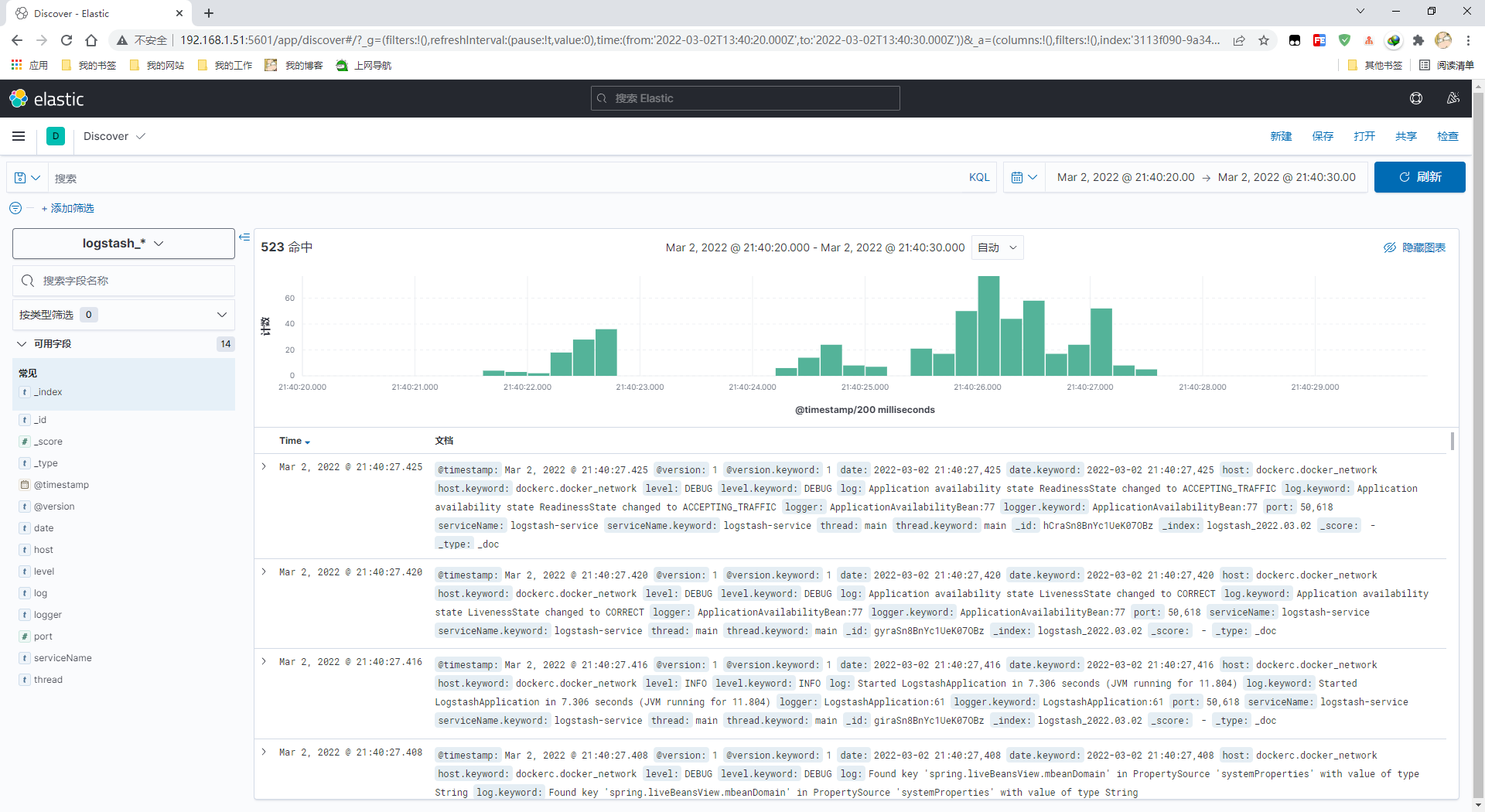This screenshot has width=1485, height=812.
Task: Open the 自动 interval dropdown
Action: click(998, 247)
